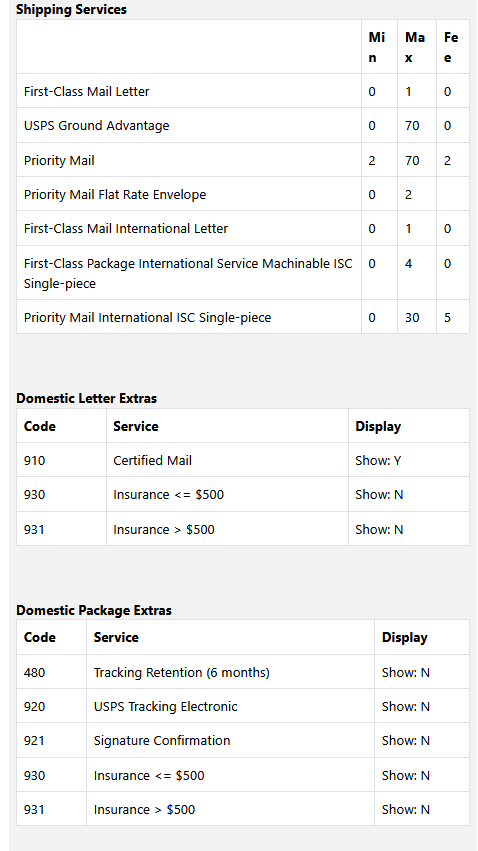Click the Fee value 5 in Shipping Services

[x=447, y=317]
